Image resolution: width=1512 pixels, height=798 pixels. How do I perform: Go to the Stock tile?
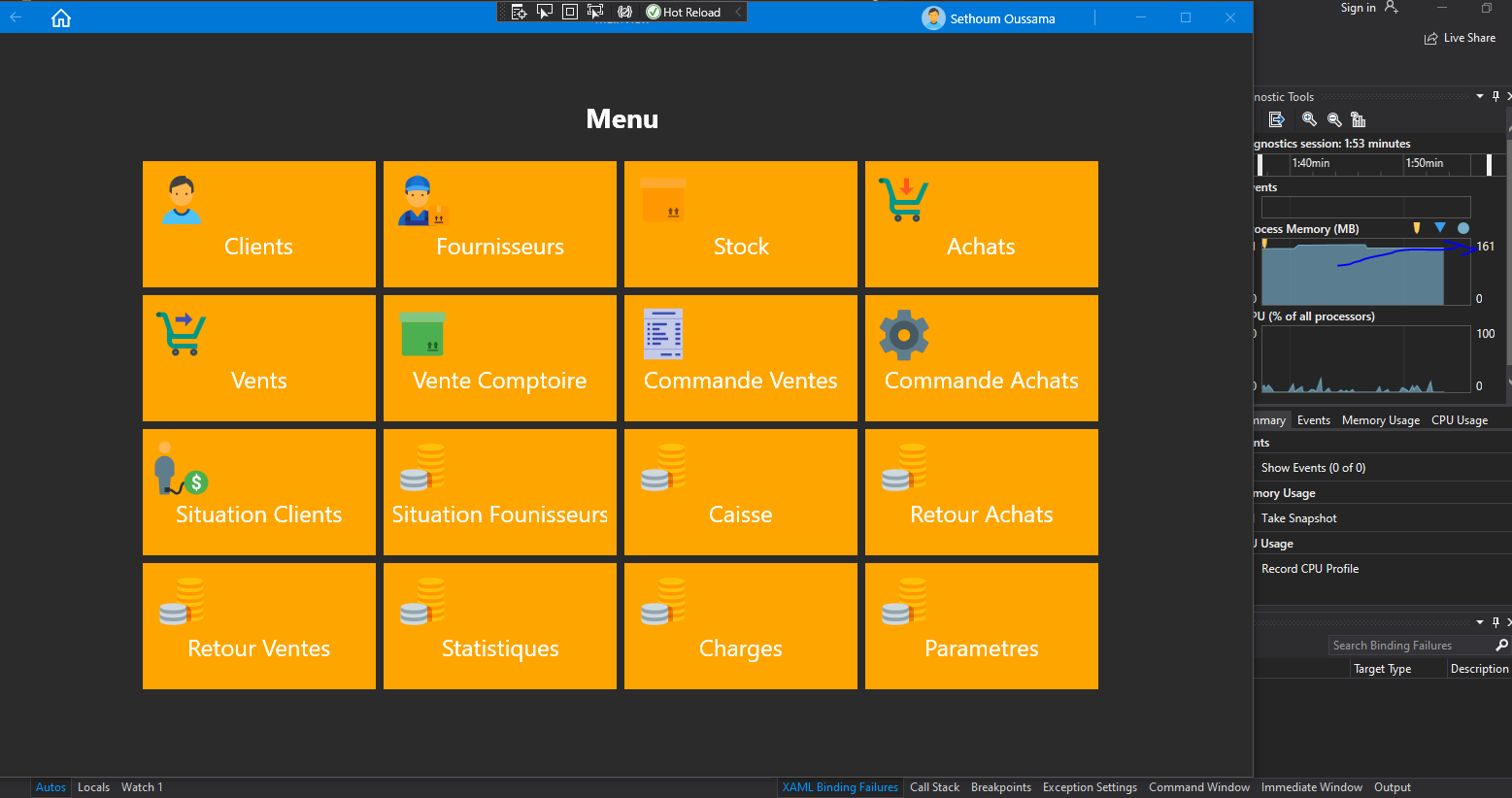point(741,224)
